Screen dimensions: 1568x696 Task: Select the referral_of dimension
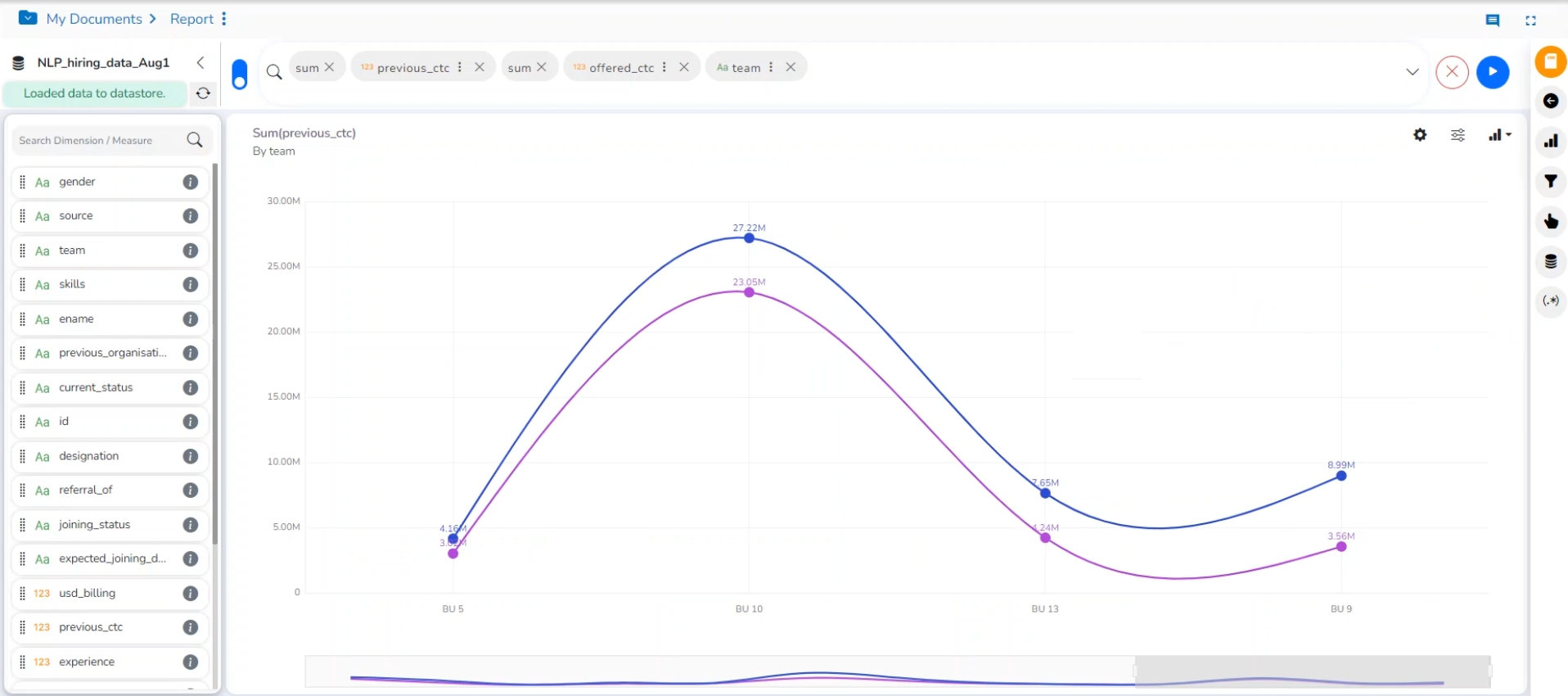click(x=110, y=490)
